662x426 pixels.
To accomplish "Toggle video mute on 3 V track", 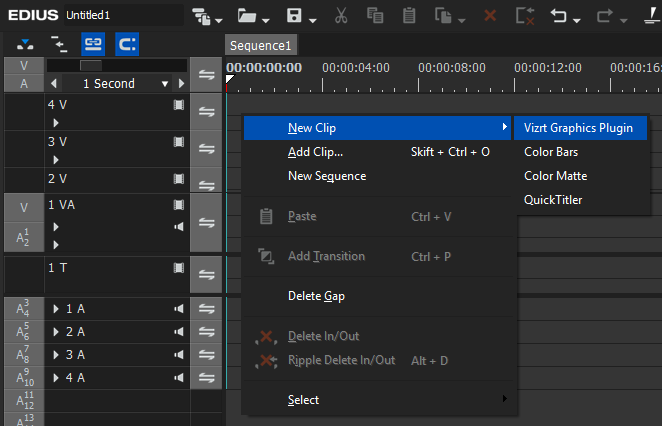I will pyautogui.click(x=179, y=141).
